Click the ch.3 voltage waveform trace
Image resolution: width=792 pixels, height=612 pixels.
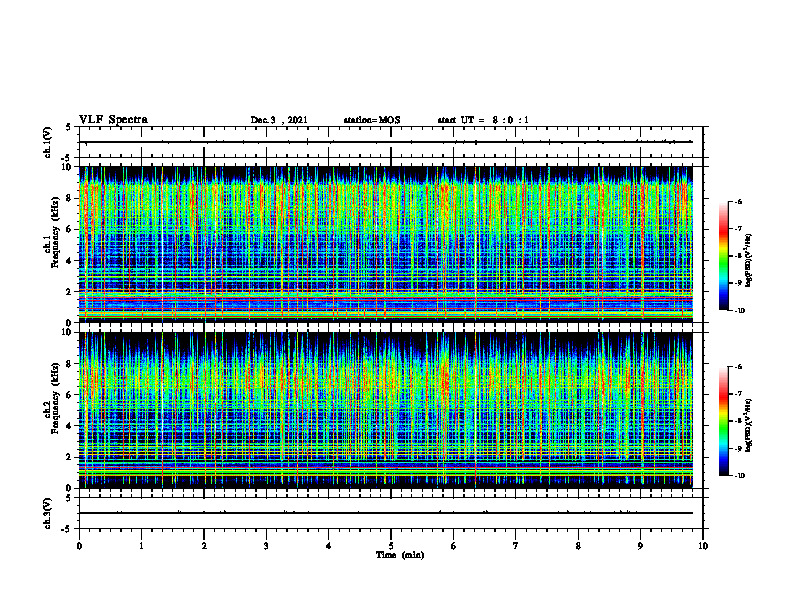coord(385,513)
